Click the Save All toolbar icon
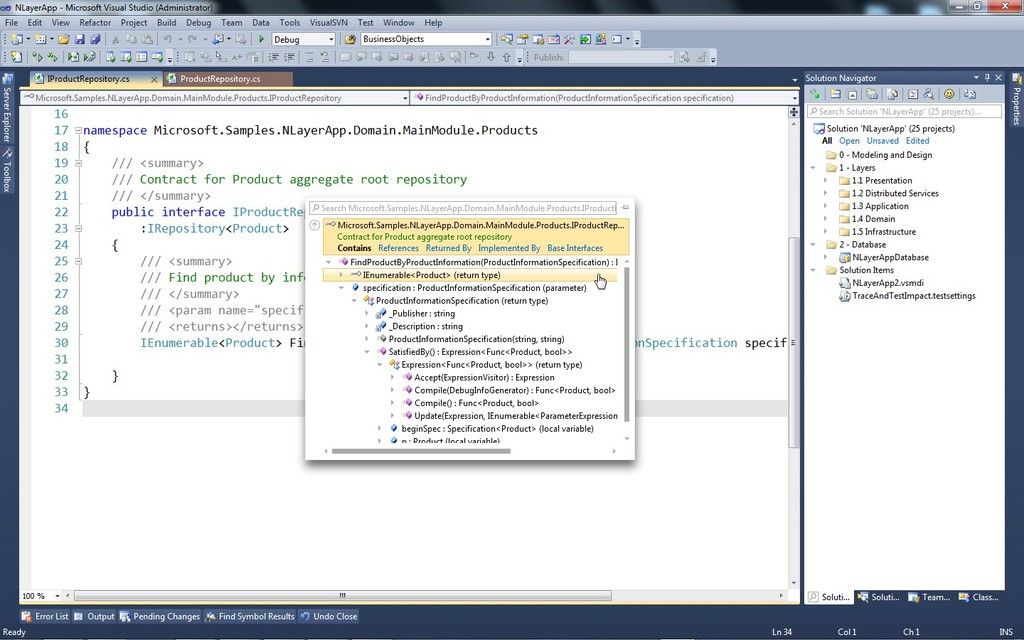Screen dimensions: 1024x640 pyautogui.click(x=95, y=40)
